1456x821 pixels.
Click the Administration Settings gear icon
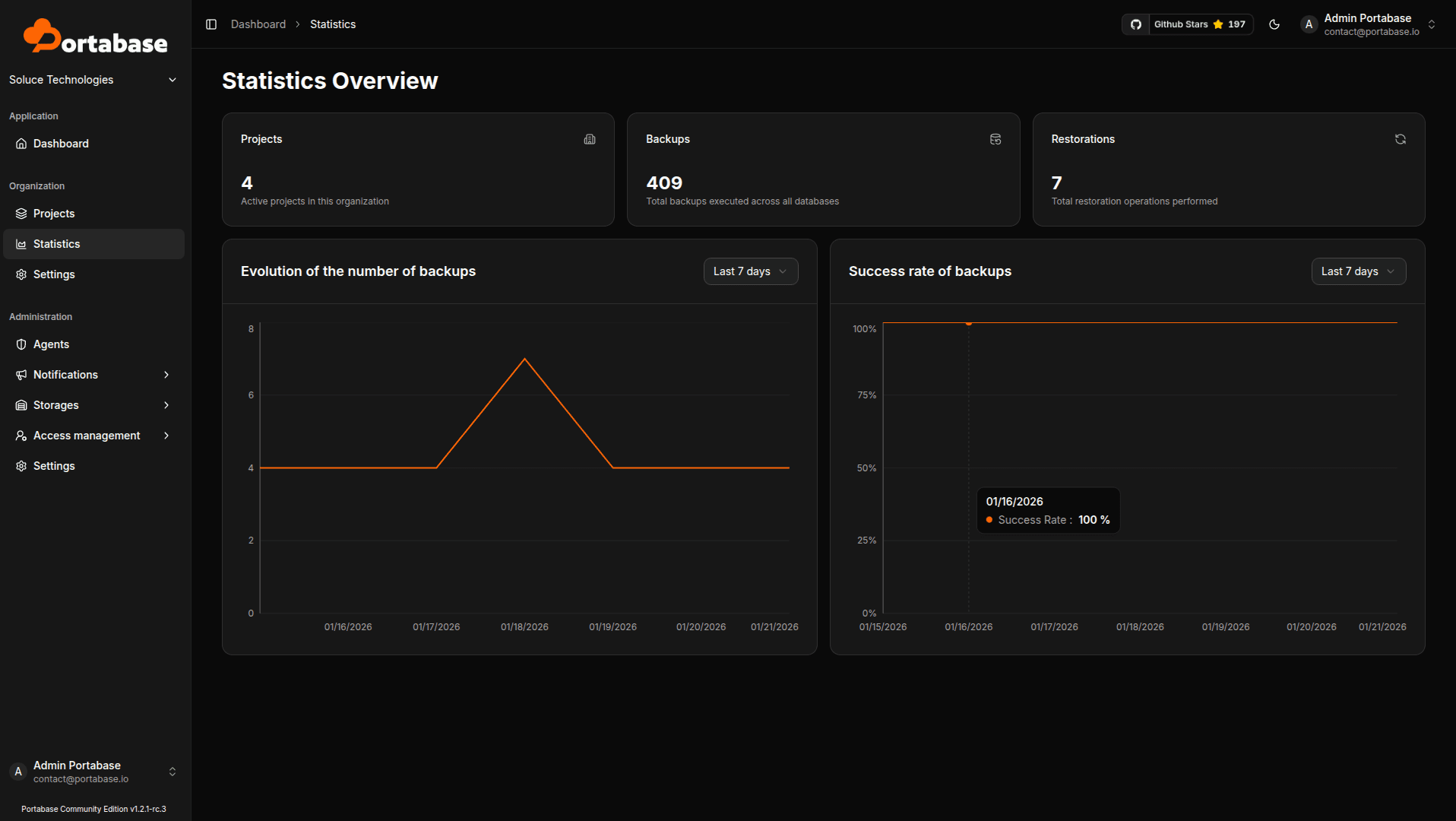[21, 466]
